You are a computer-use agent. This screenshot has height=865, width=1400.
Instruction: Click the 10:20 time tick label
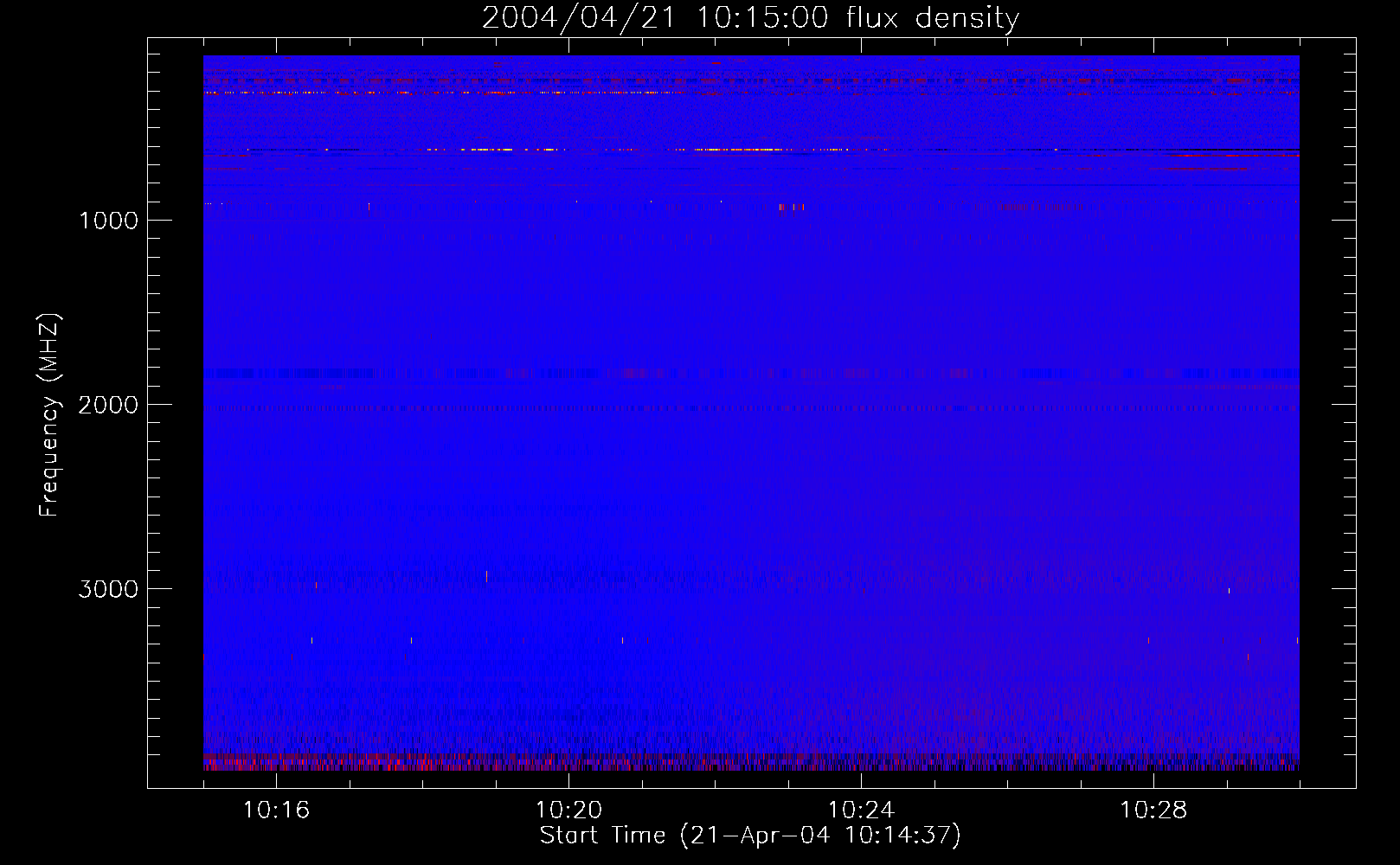[x=568, y=810]
